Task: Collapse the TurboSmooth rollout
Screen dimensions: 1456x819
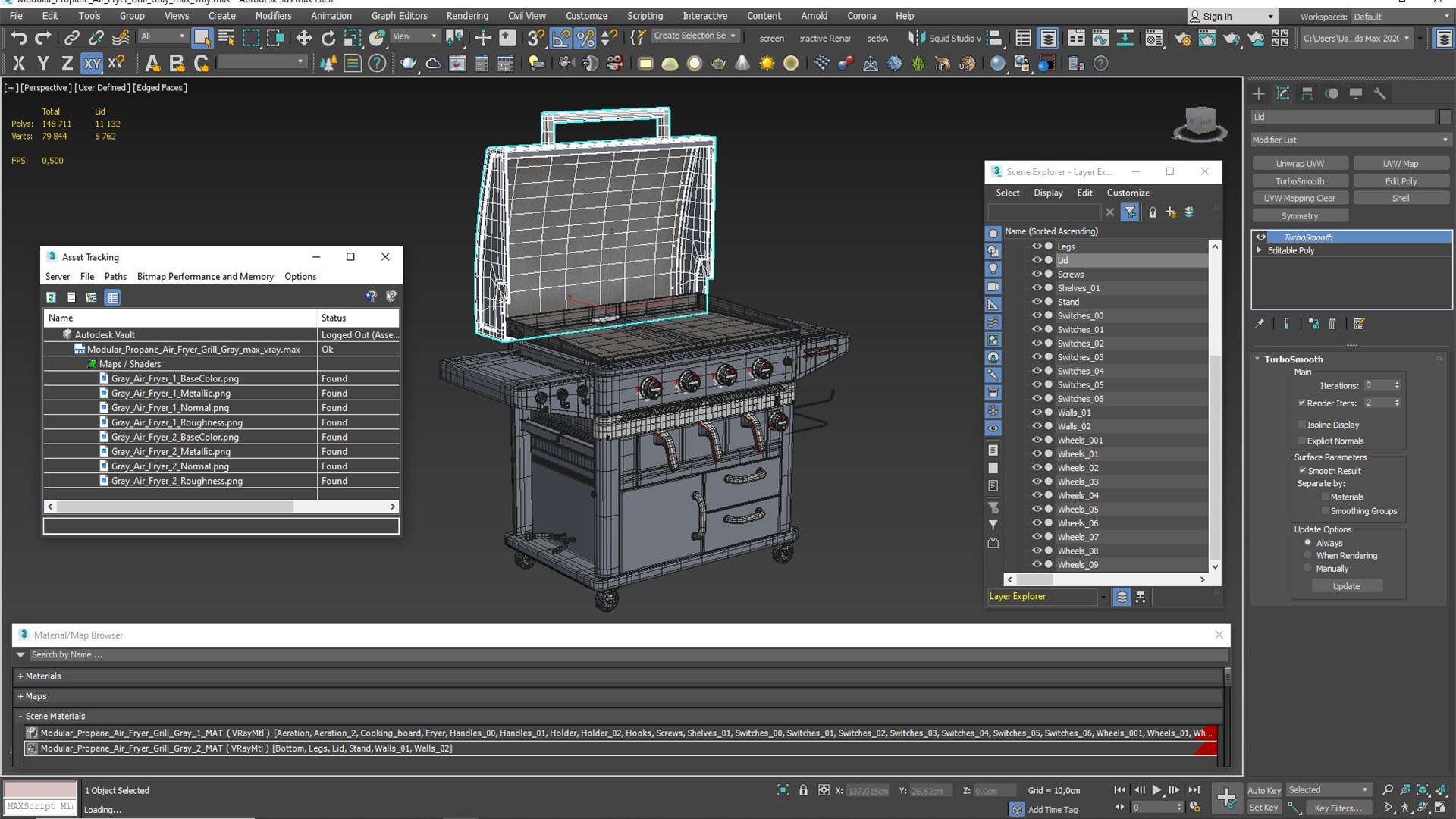Action: [x=1257, y=359]
